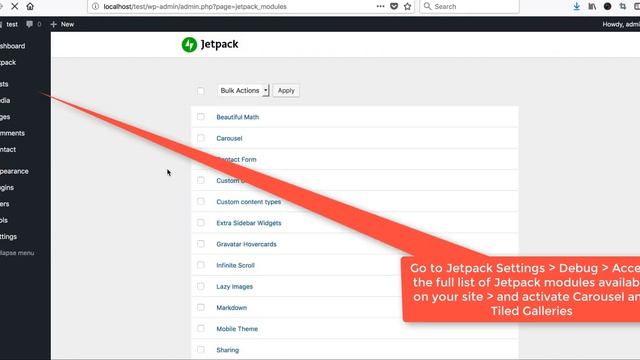The height and width of the screenshot is (360, 640).
Task: Click the Jetpack green logo icon
Action: pyautogui.click(x=189, y=44)
